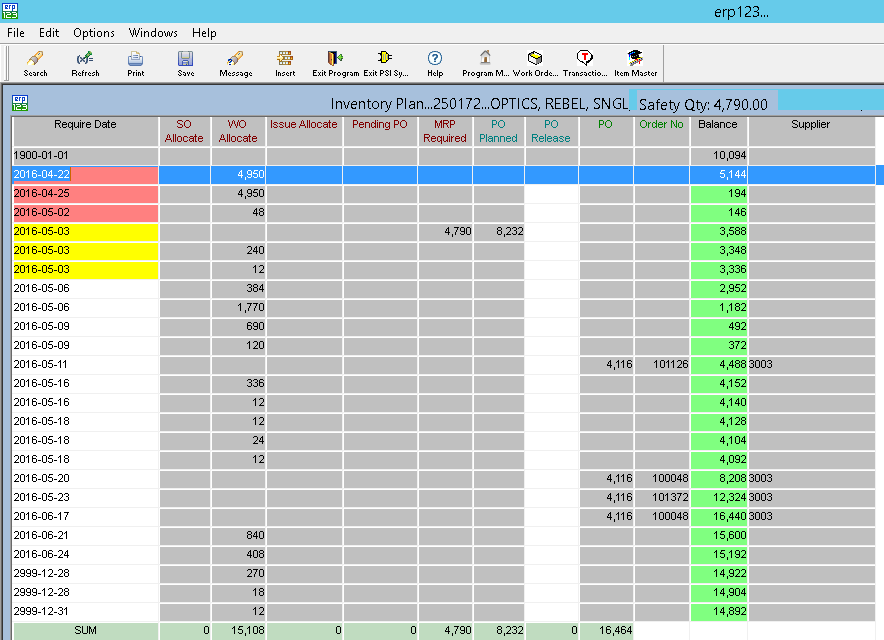Click Exit PSI System on the toolbar
The height and width of the screenshot is (640, 884).
pyautogui.click(x=385, y=63)
